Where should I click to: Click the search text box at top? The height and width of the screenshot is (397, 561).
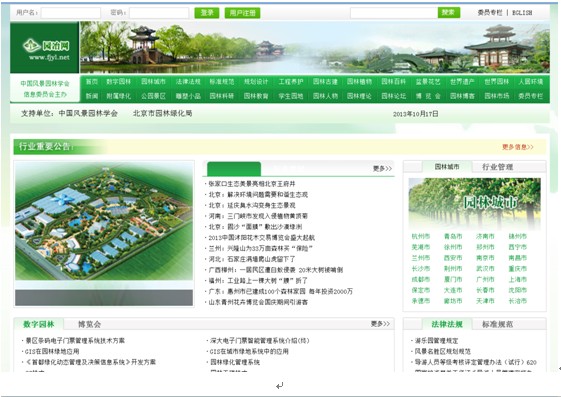(394, 13)
